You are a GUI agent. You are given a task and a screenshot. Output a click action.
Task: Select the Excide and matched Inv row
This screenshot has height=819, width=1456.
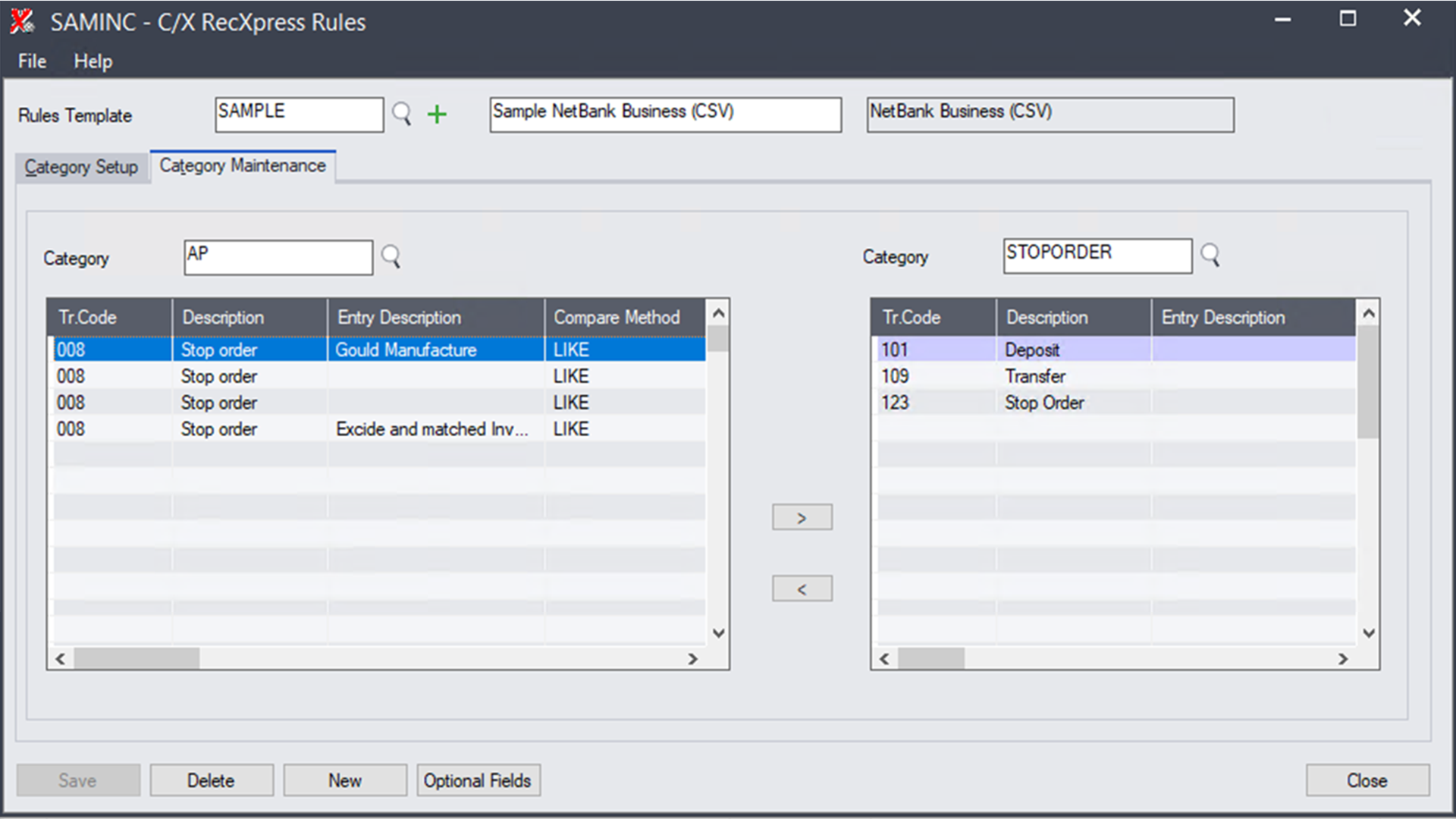pos(431,429)
